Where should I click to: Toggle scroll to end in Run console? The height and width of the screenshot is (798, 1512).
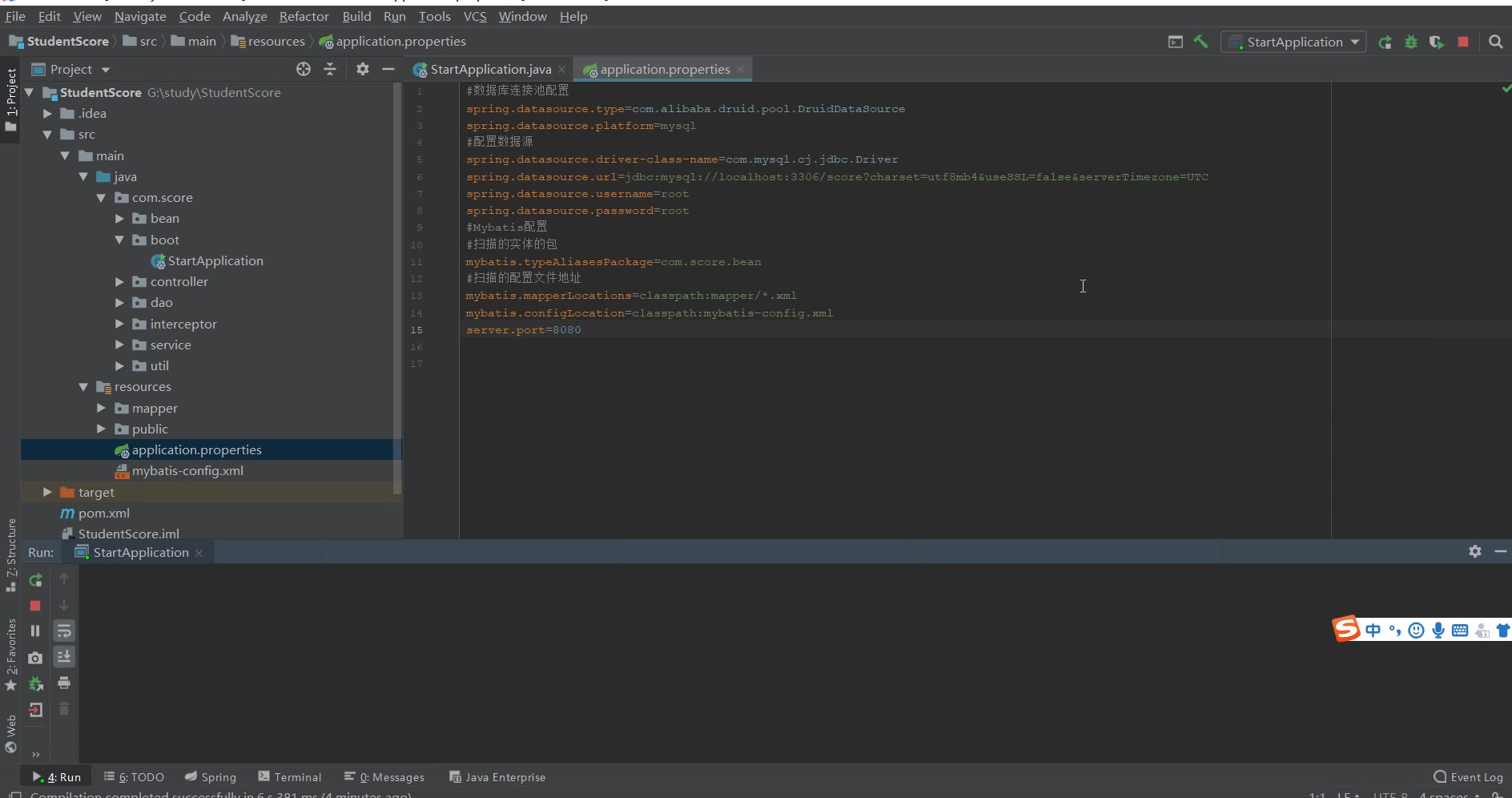point(64,657)
